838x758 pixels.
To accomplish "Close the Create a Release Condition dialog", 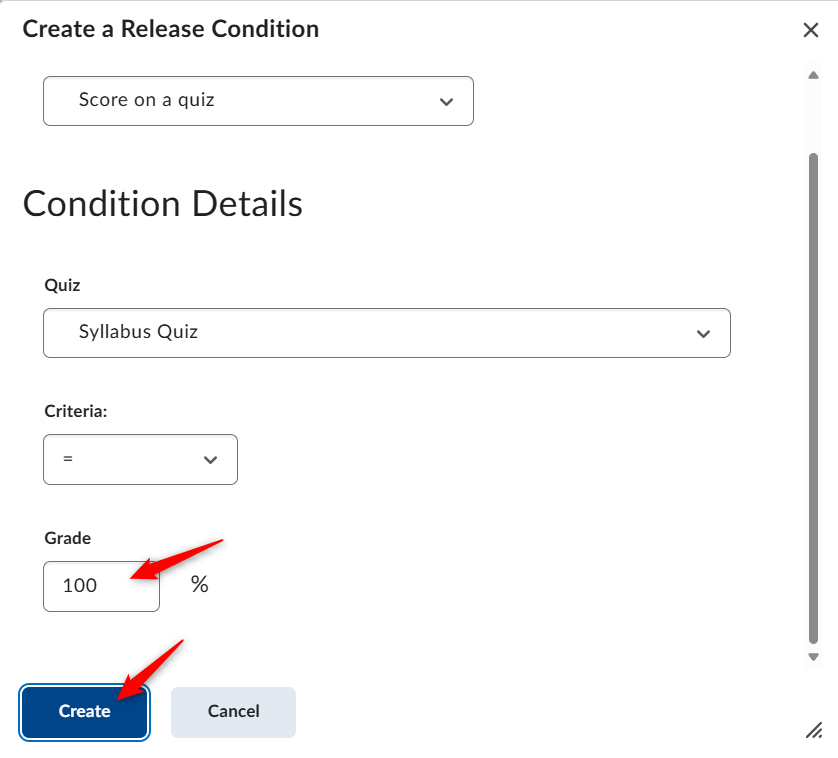I will point(811,30).
